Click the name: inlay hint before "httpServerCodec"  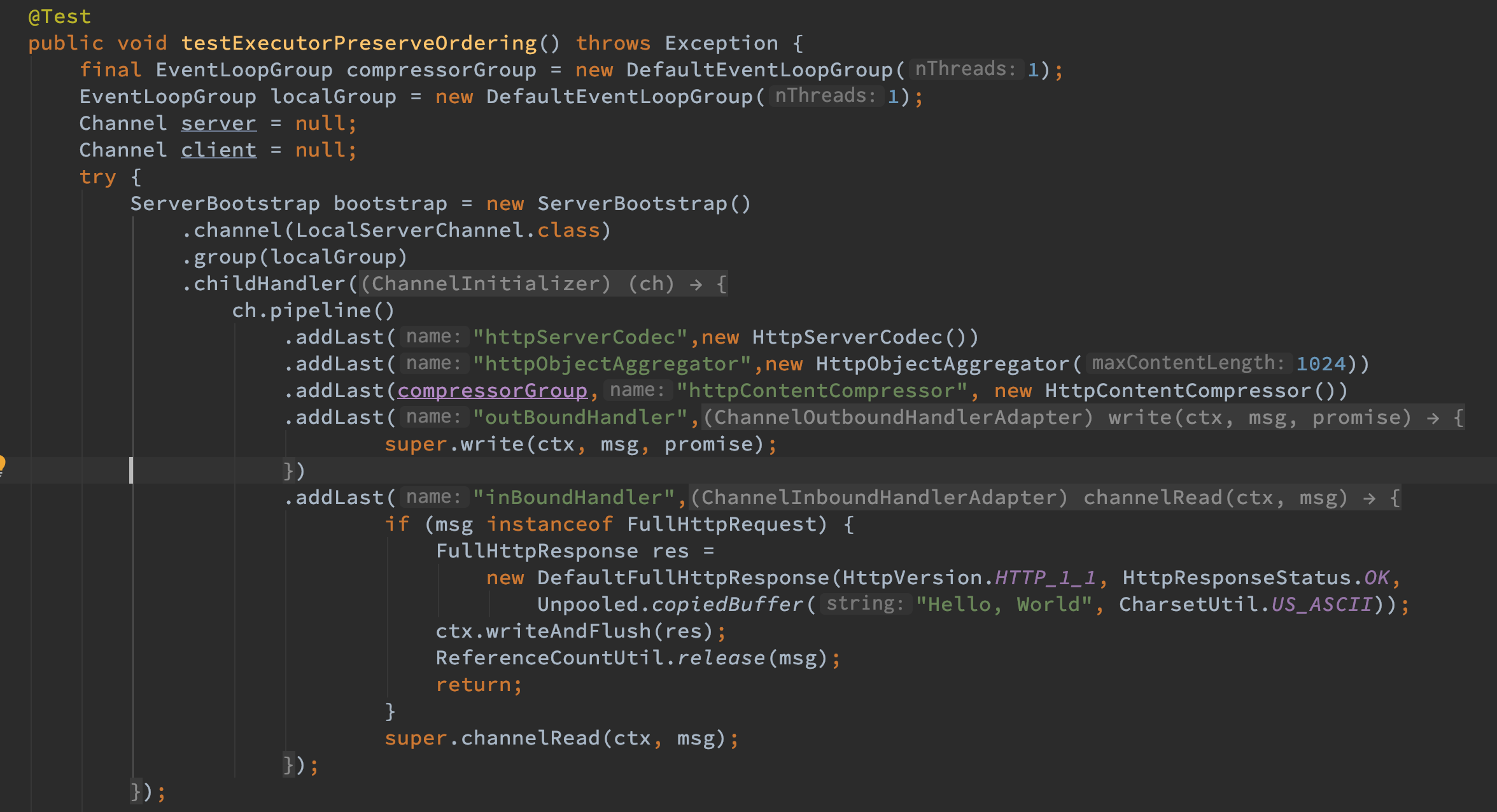click(433, 336)
